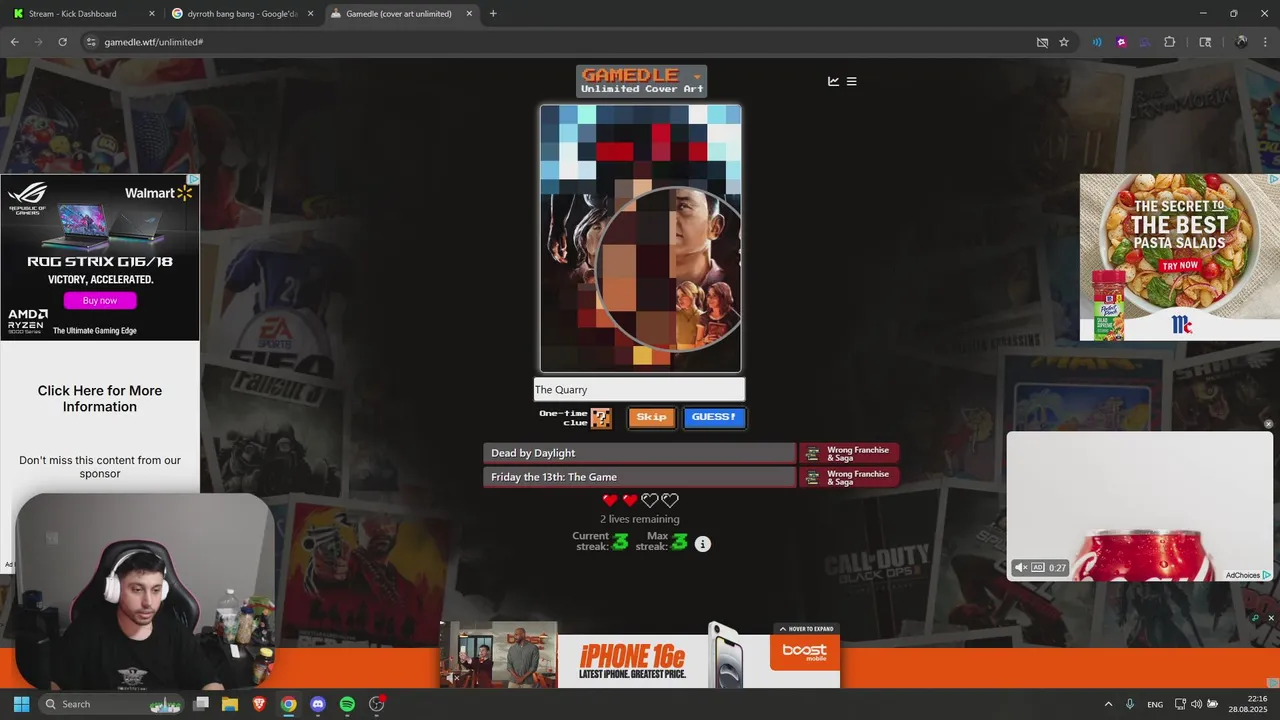The height and width of the screenshot is (720, 1280).
Task: View site information icon in address bar
Action: tap(91, 42)
